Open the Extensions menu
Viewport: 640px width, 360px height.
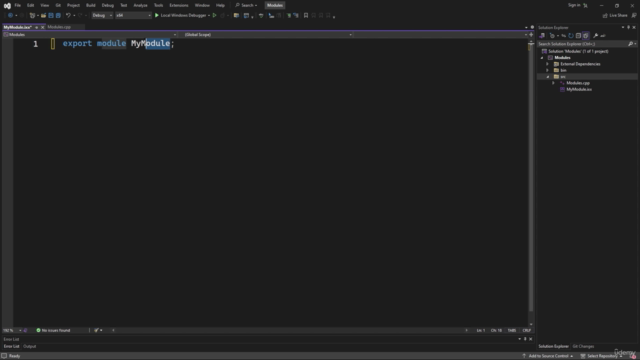pyautogui.click(x=179, y=5)
